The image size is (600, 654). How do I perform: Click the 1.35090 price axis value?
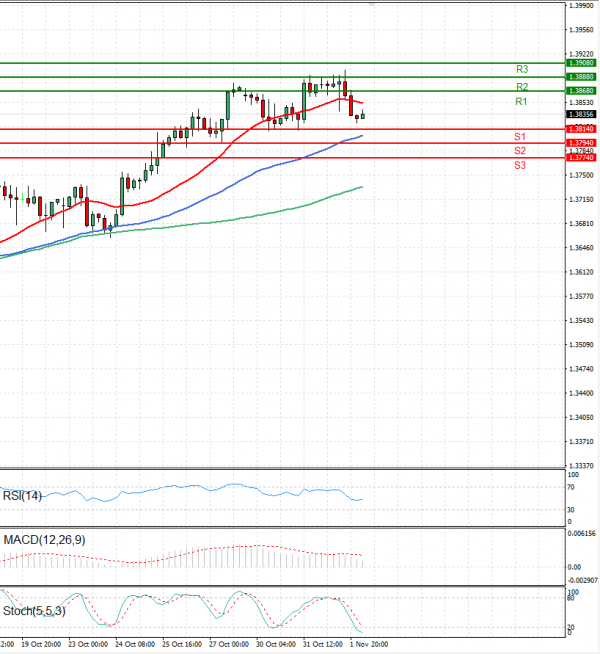[581, 345]
